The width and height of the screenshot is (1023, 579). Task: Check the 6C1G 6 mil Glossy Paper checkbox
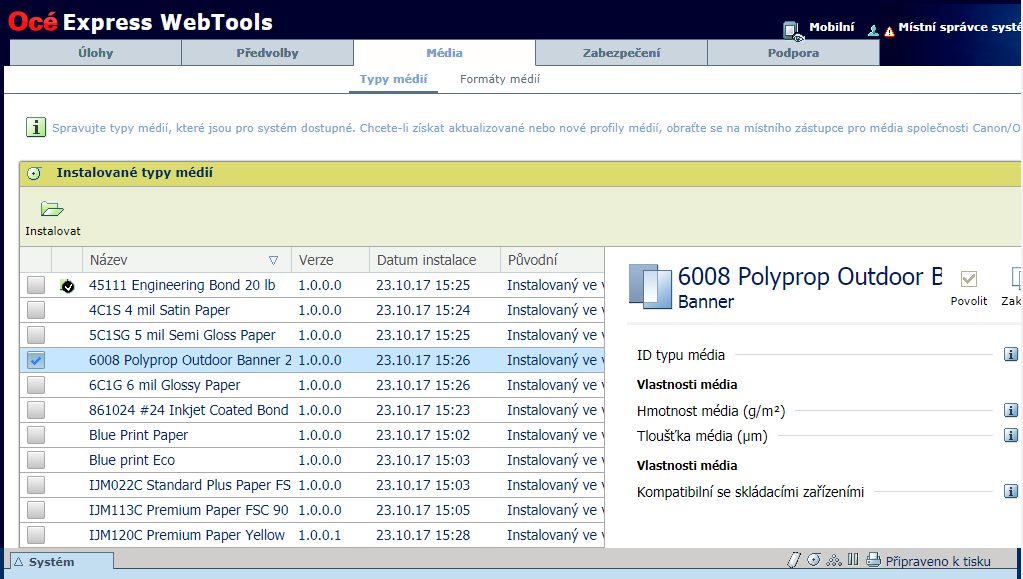pyautogui.click(x=36, y=385)
